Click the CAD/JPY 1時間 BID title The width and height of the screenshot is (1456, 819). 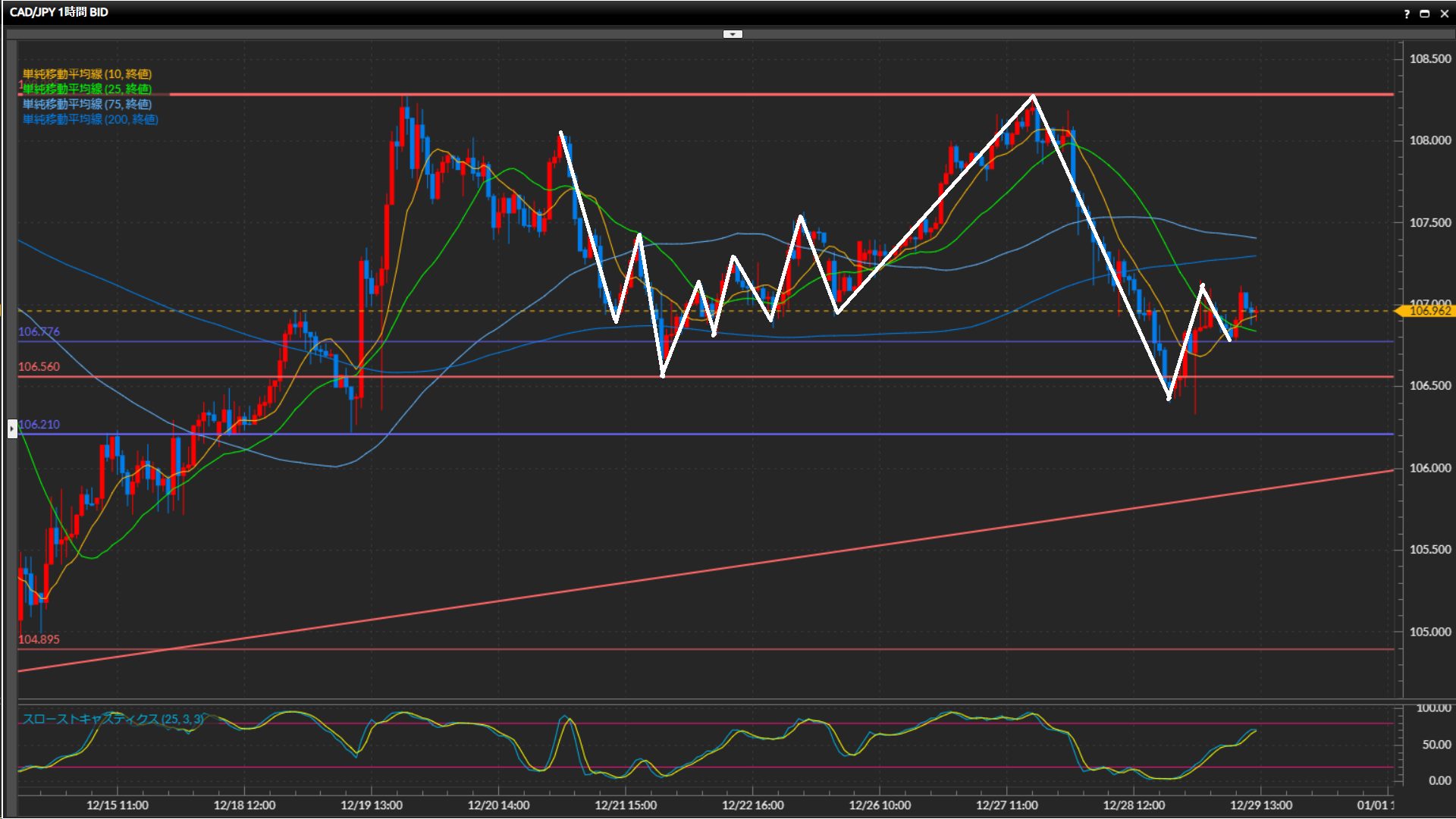(x=59, y=12)
